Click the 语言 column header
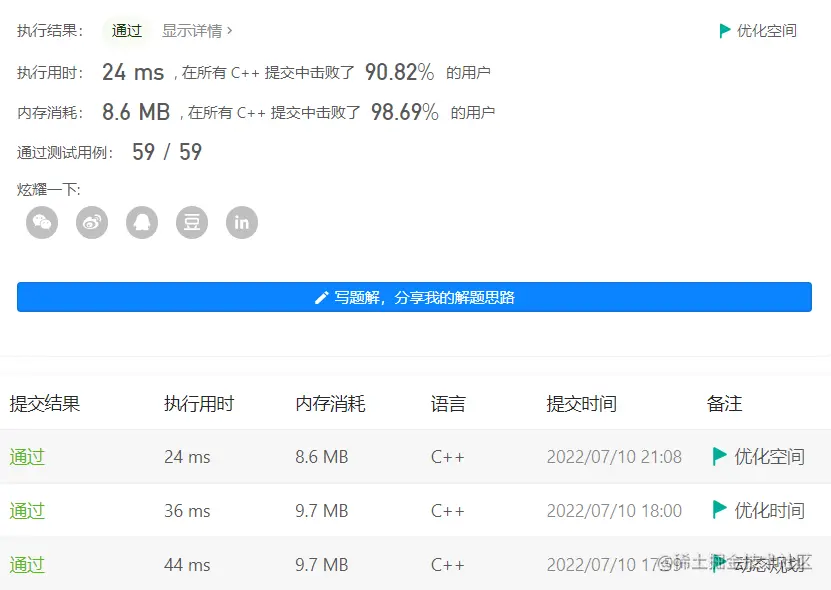Screen dimensions: 831x590 pyautogui.click(x=448, y=404)
